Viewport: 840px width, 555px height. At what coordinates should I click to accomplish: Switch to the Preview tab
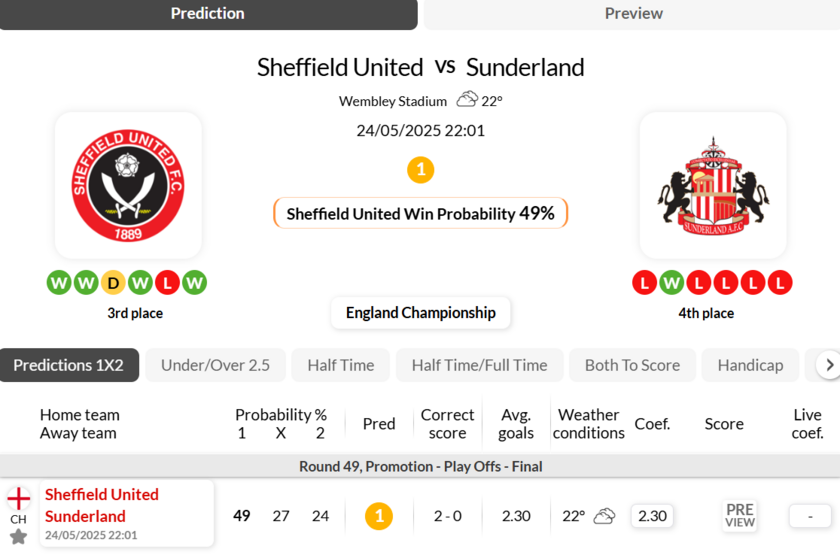(632, 14)
